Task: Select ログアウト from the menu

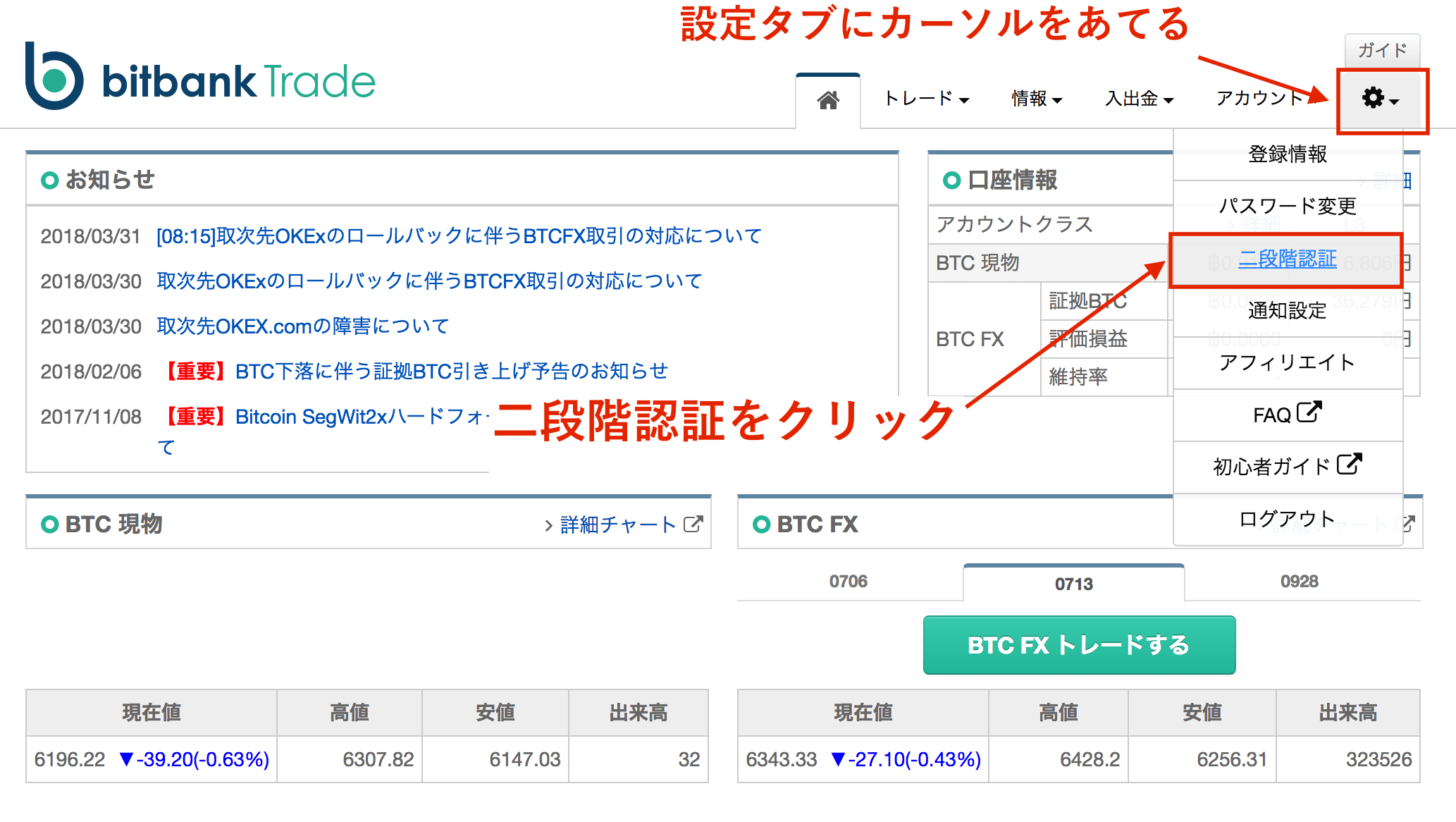Action: (x=1288, y=519)
